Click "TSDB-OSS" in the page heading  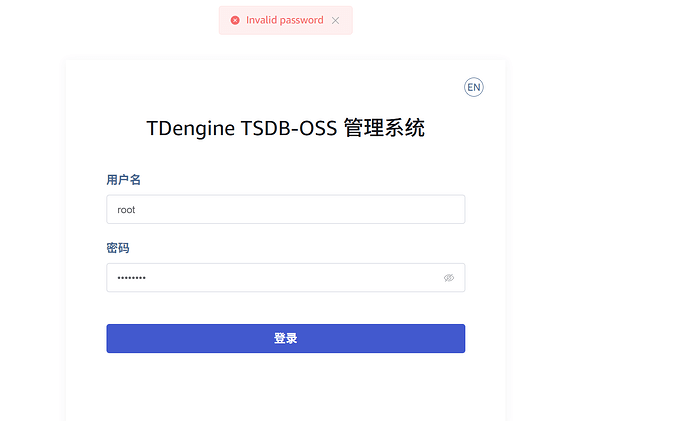(x=289, y=129)
